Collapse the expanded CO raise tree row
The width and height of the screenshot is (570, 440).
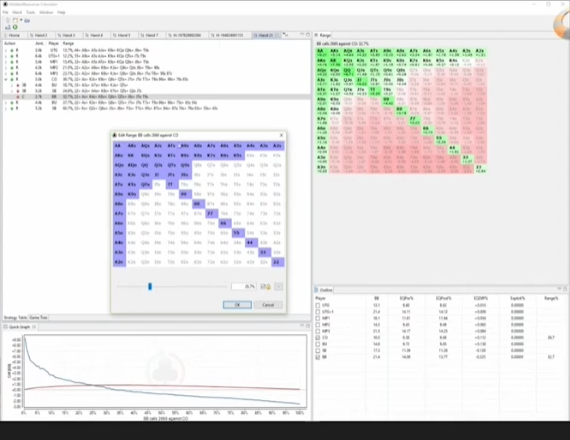tap(6, 79)
